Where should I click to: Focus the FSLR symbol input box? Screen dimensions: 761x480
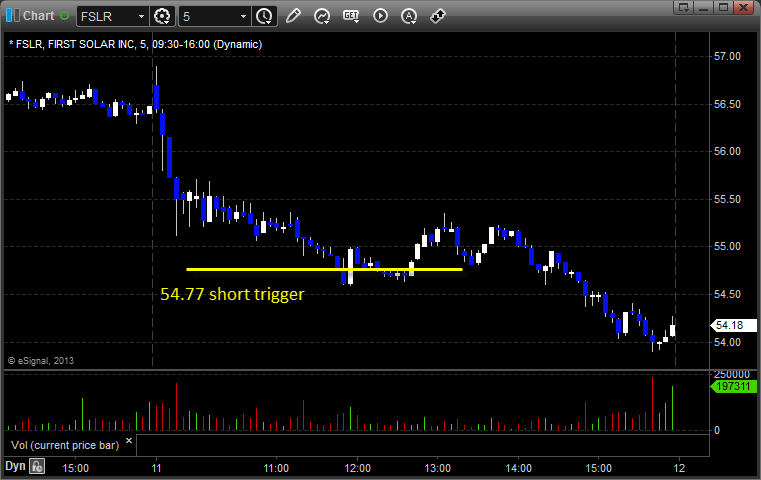coord(106,17)
